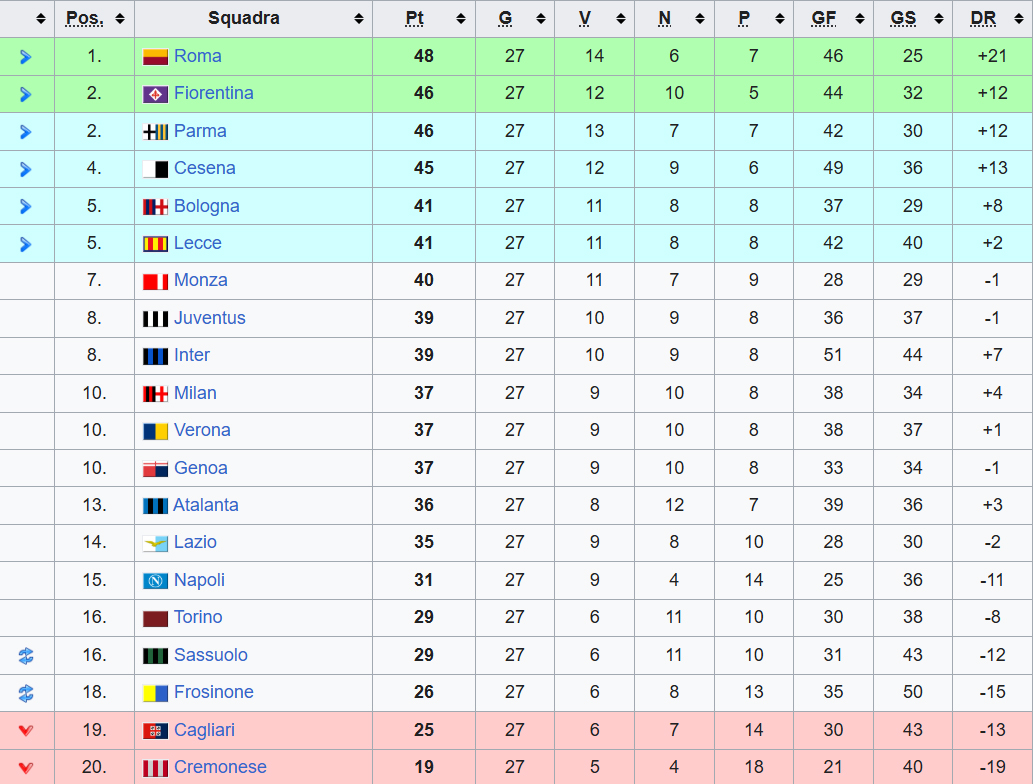The image size is (1033, 784).
Task: Click the Parma flag icon
Action: (x=155, y=132)
